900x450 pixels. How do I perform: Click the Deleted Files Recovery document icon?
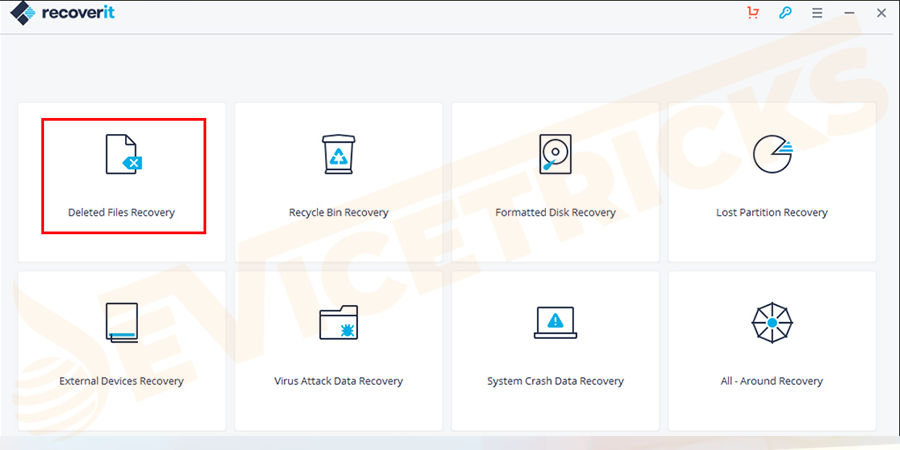[x=123, y=154]
